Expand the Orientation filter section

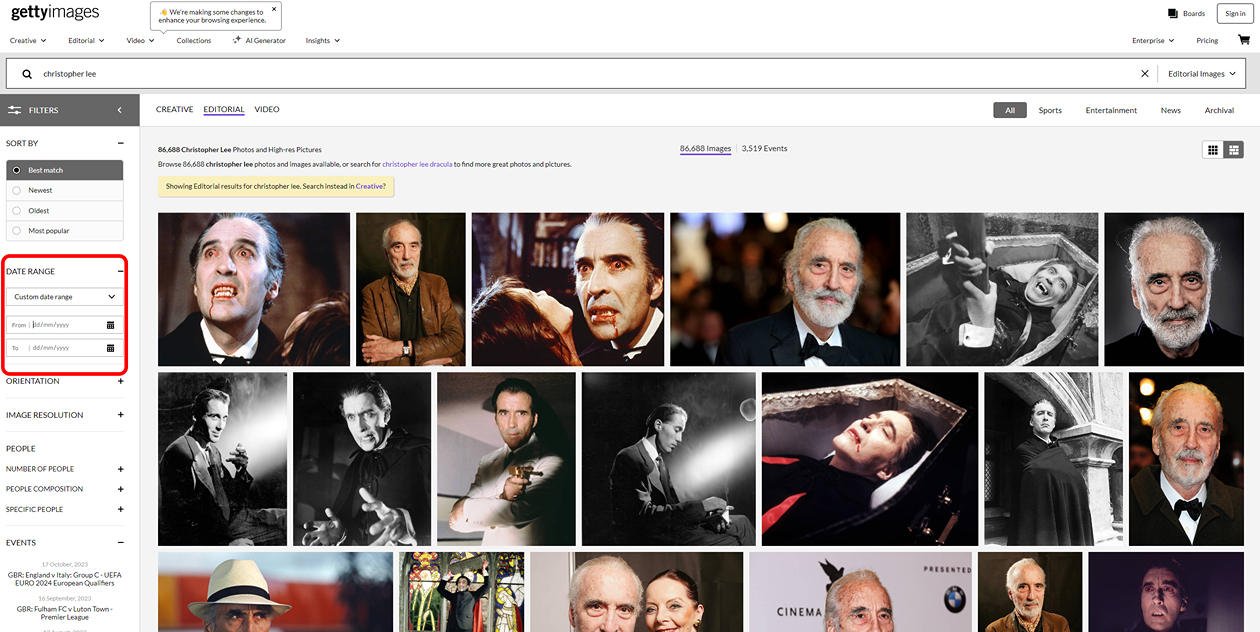(x=120, y=381)
